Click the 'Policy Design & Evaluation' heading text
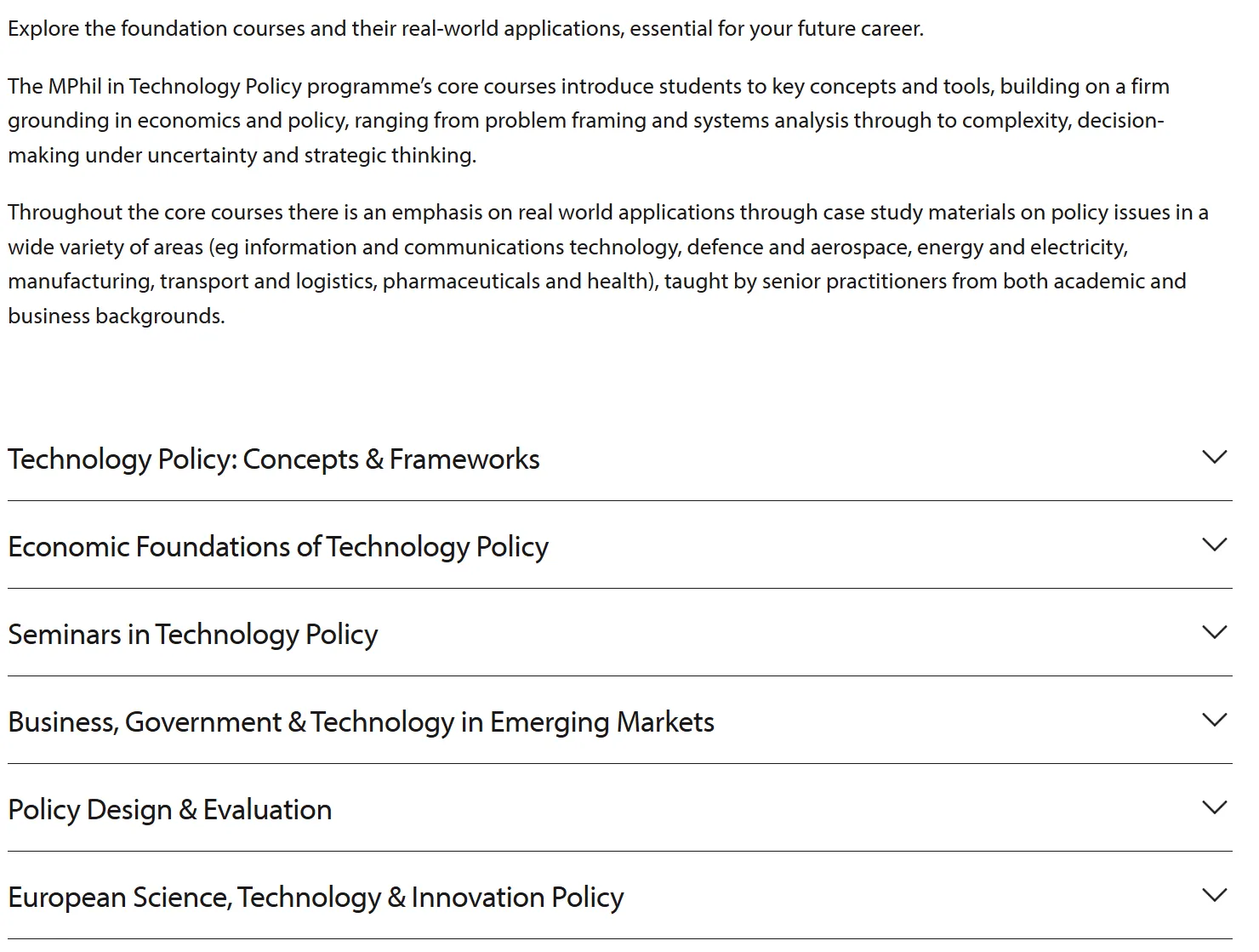This screenshot has width=1259, height=952. click(x=170, y=810)
